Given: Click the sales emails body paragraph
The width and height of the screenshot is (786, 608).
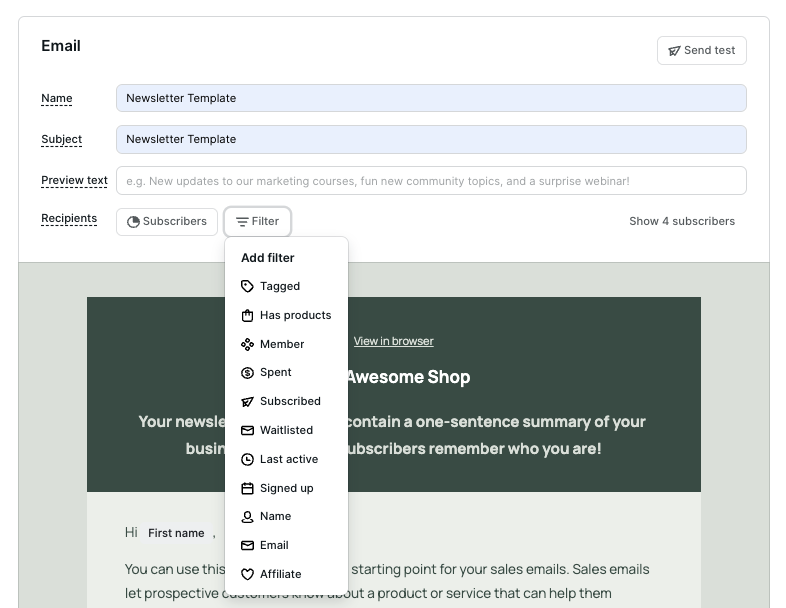Looking at the screenshot, I should (387, 581).
